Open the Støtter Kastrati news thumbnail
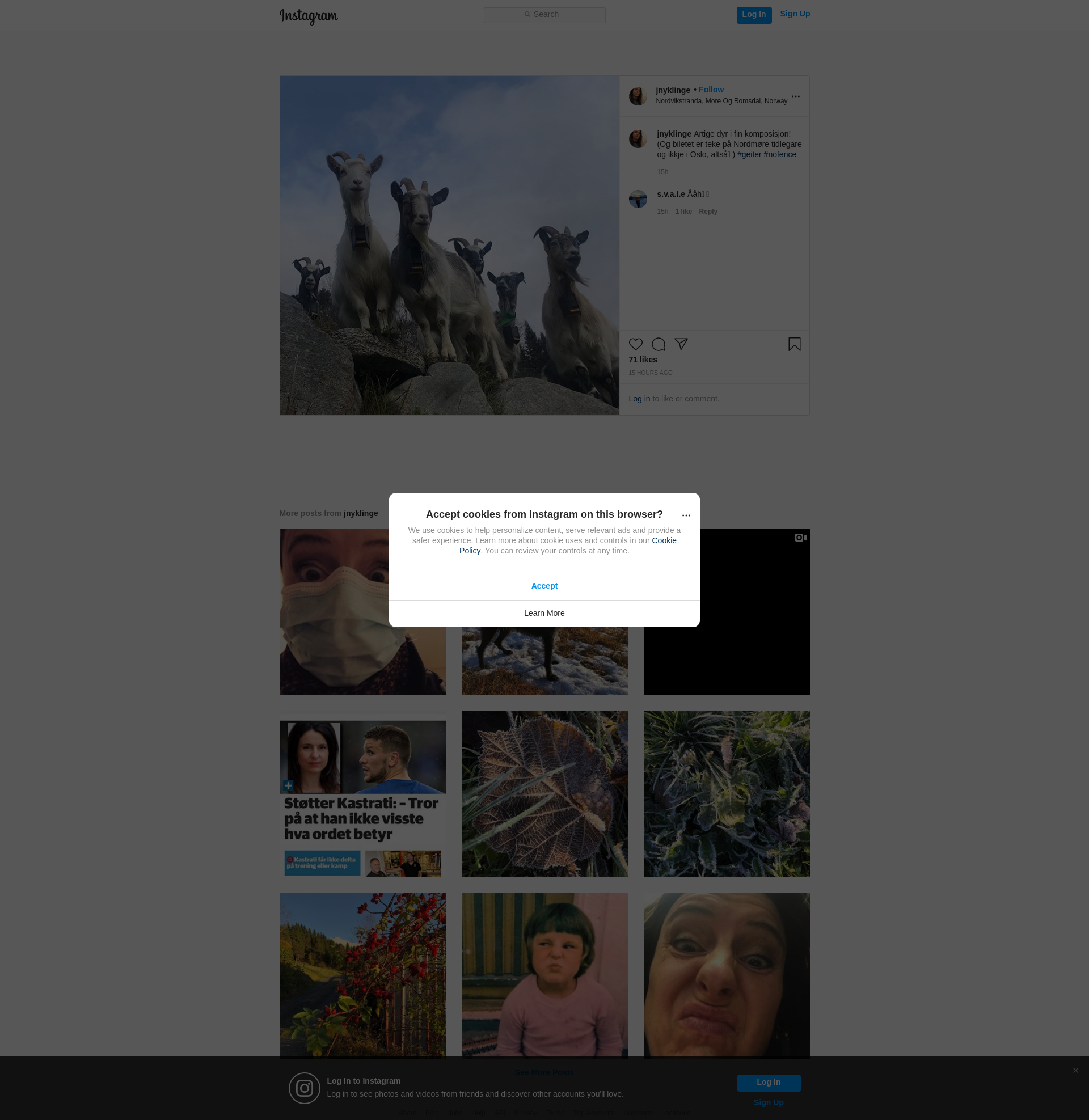This screenshot has height=1120, width=1089. point(362,793)
